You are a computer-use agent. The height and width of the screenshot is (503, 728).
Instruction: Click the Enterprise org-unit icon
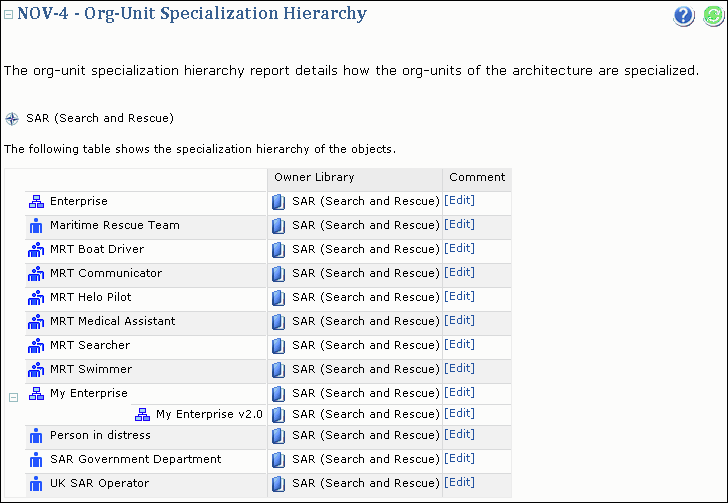pos(36,202)
